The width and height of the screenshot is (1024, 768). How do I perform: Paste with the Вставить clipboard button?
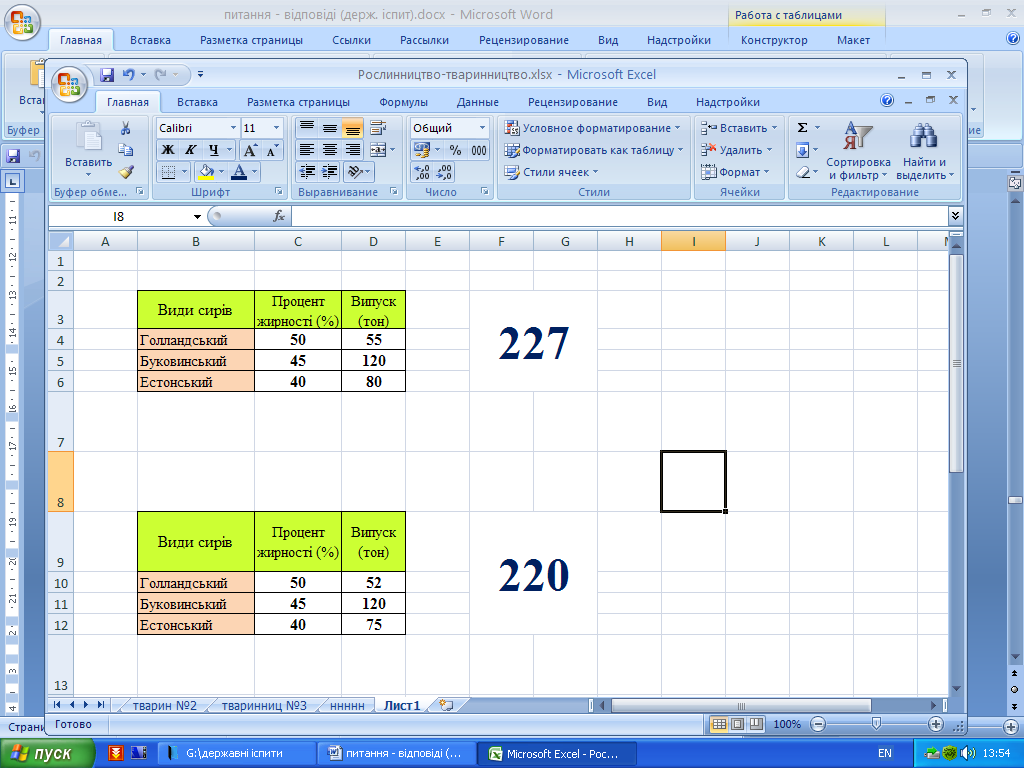pos(88,151)
